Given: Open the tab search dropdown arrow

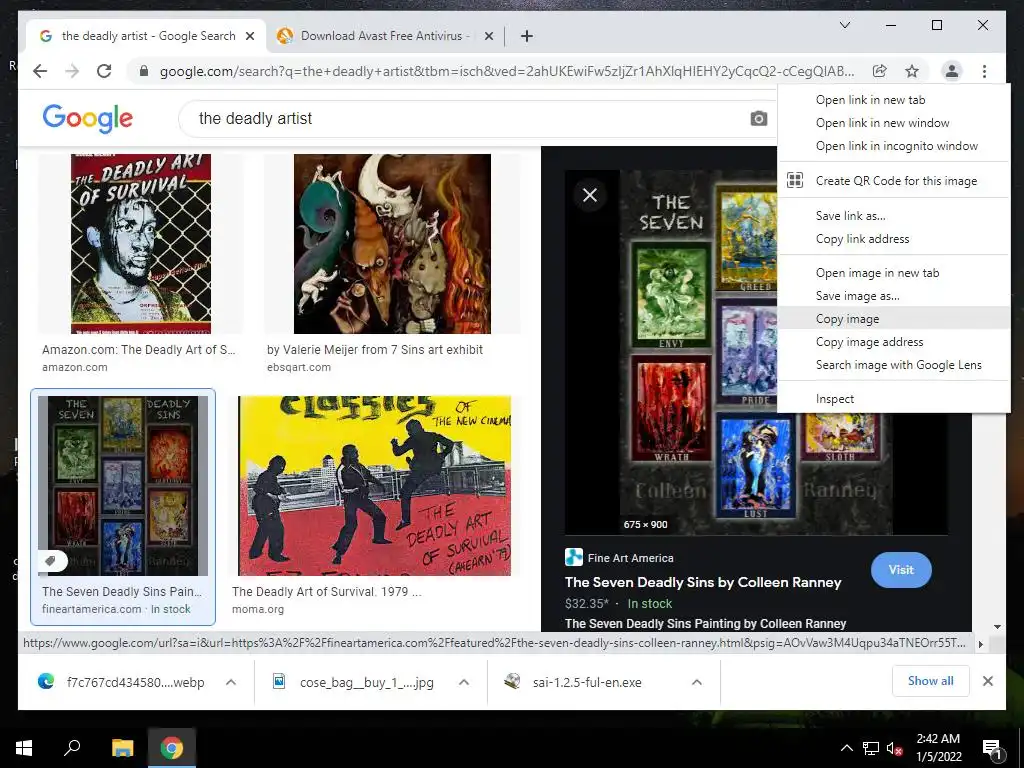Looking at the screenshot, I should [x=844, y=25].
